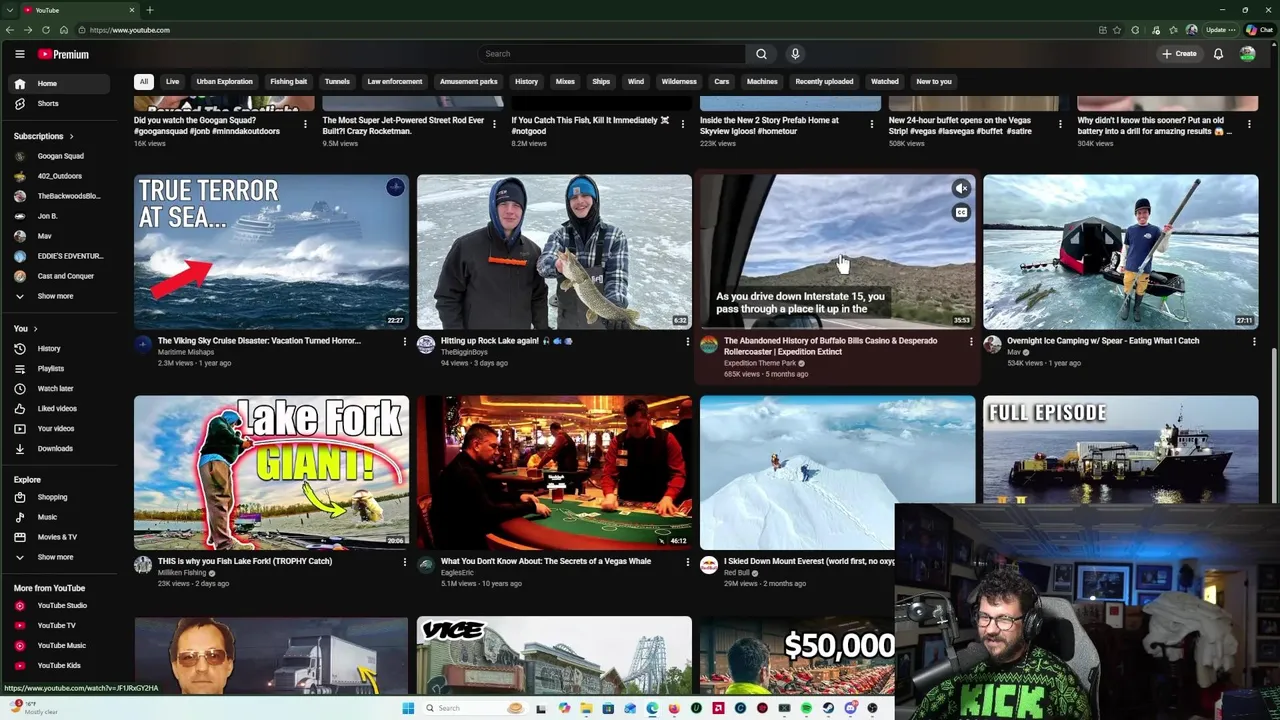
Task: Open Maritime Mishaps channel name
Action: (185, 352)
